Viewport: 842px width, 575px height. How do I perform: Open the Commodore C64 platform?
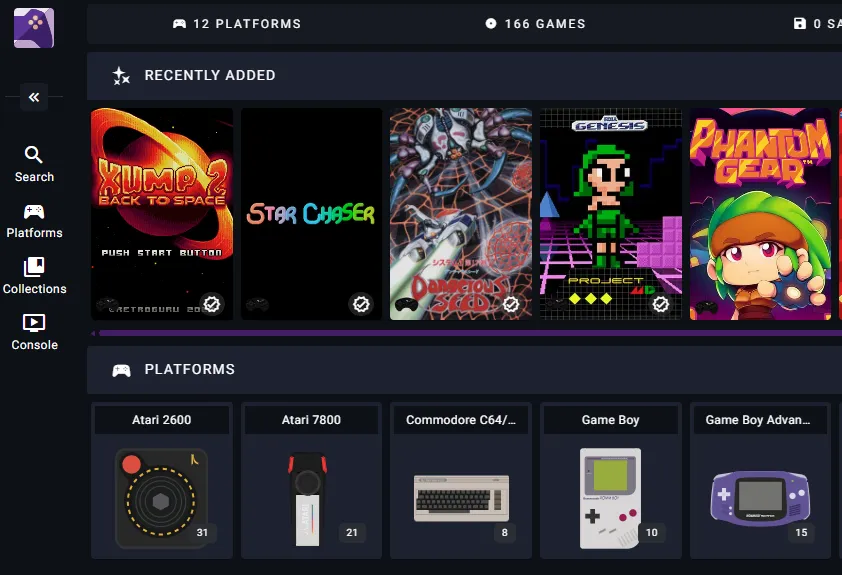461,480
